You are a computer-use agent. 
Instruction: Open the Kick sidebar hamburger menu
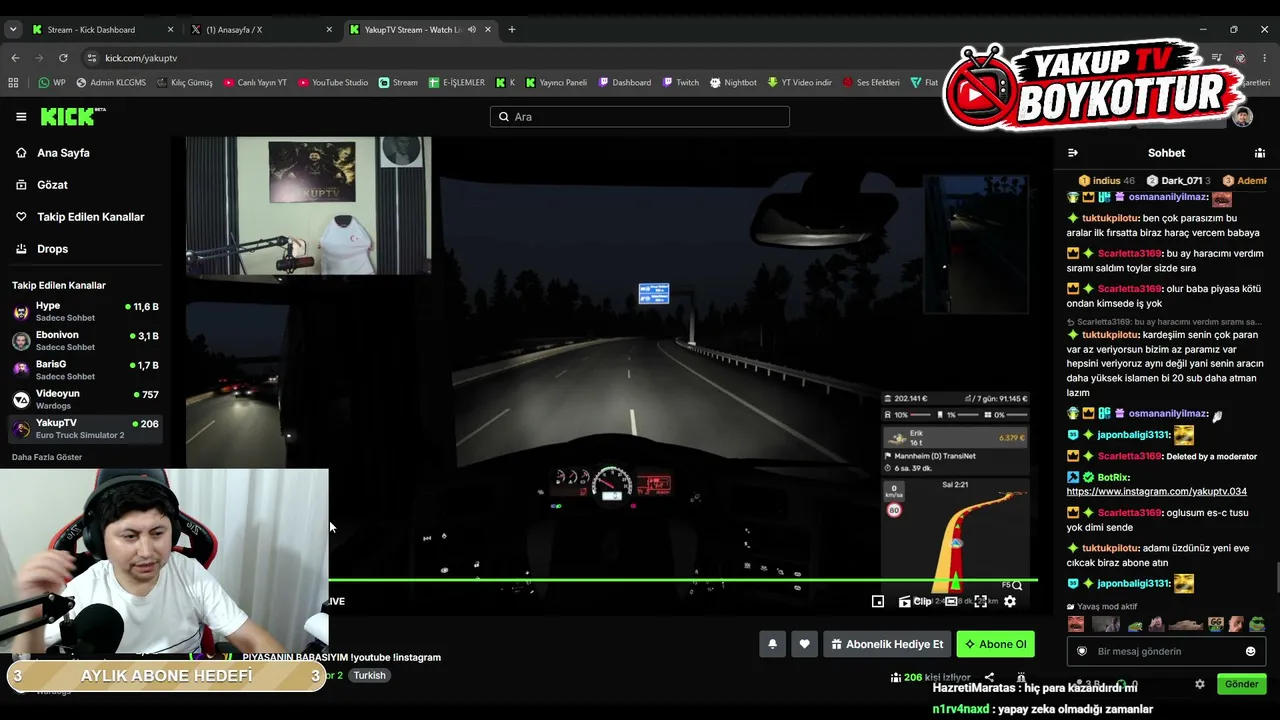(21, 117)
